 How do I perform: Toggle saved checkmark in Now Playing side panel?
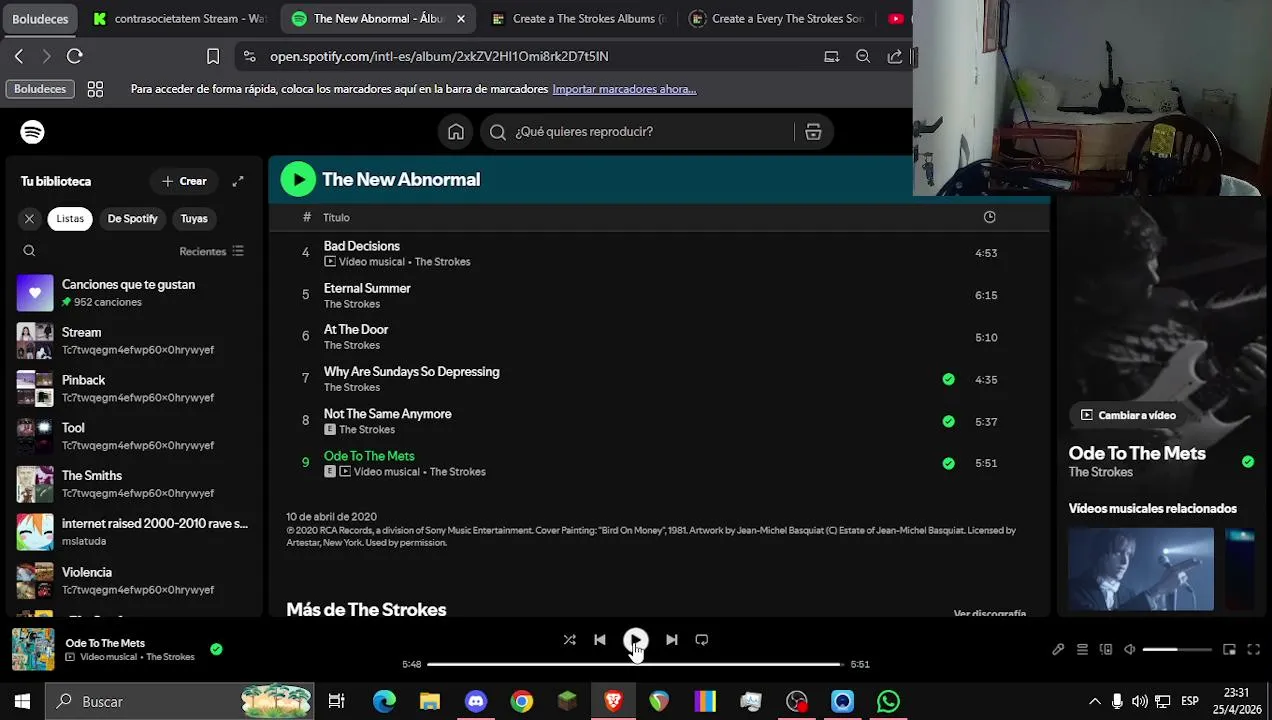click(1247, 461)
